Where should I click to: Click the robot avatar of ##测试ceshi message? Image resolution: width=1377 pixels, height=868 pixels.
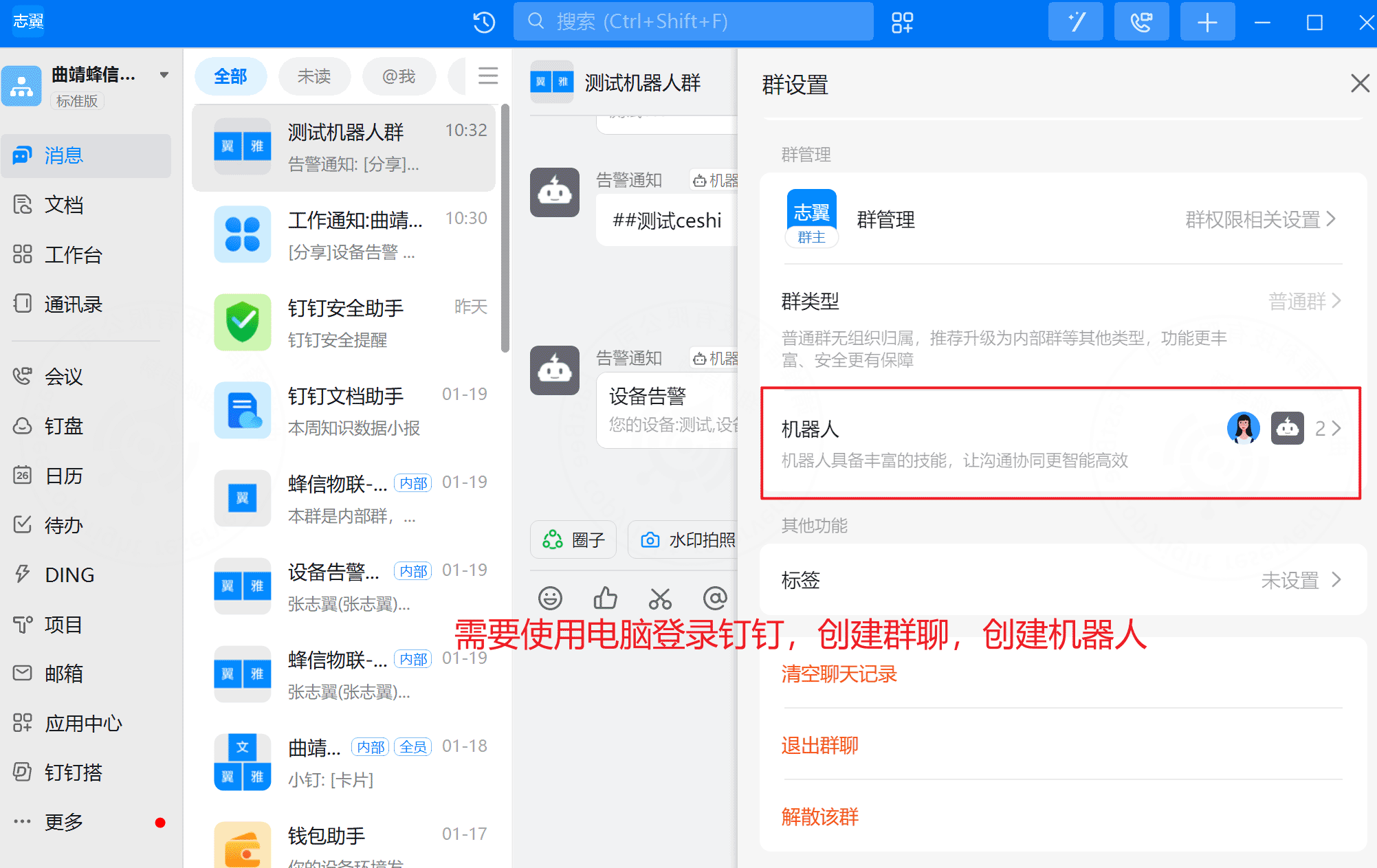[555, 193]
